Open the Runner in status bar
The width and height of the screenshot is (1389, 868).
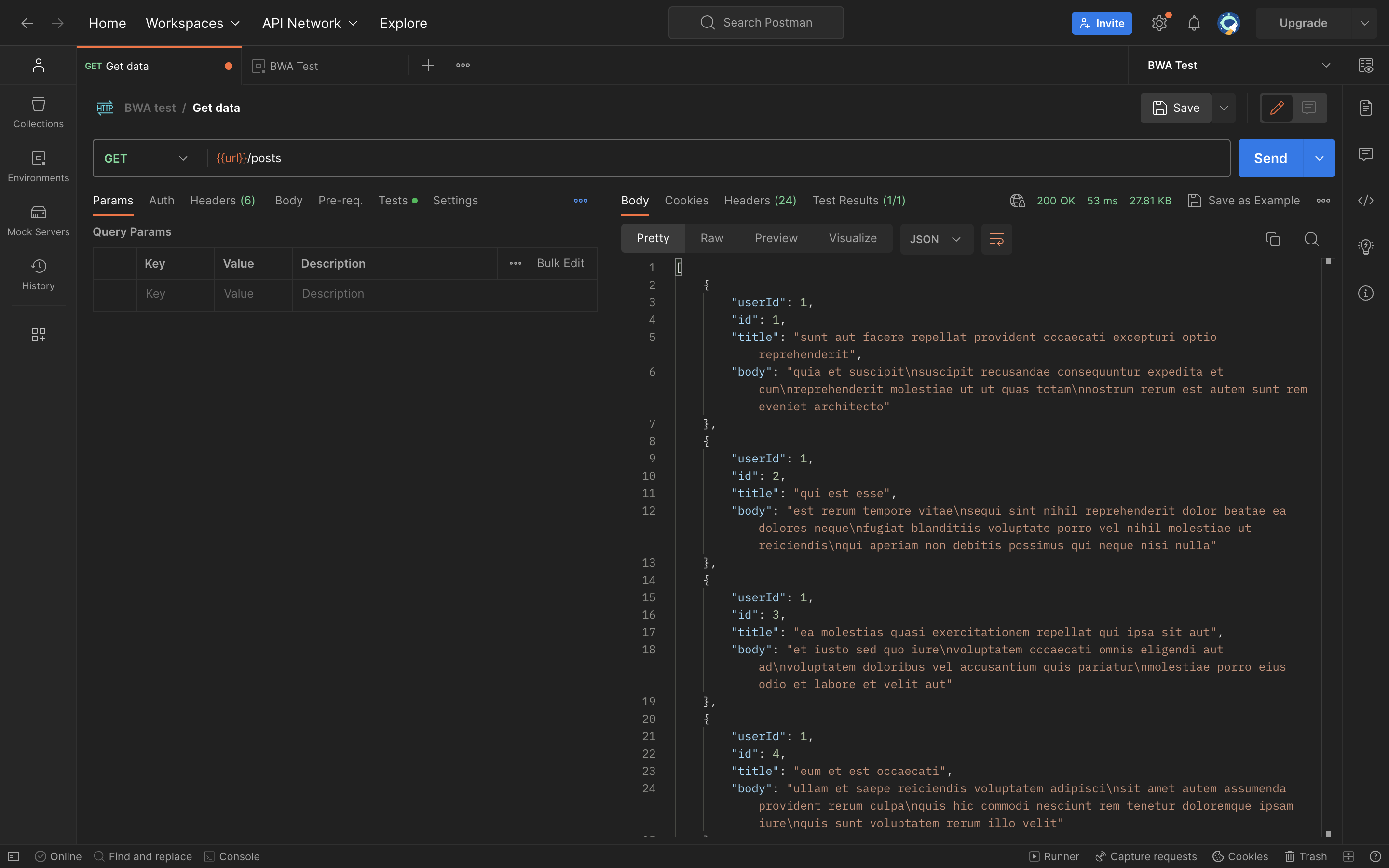[1054, 856]
